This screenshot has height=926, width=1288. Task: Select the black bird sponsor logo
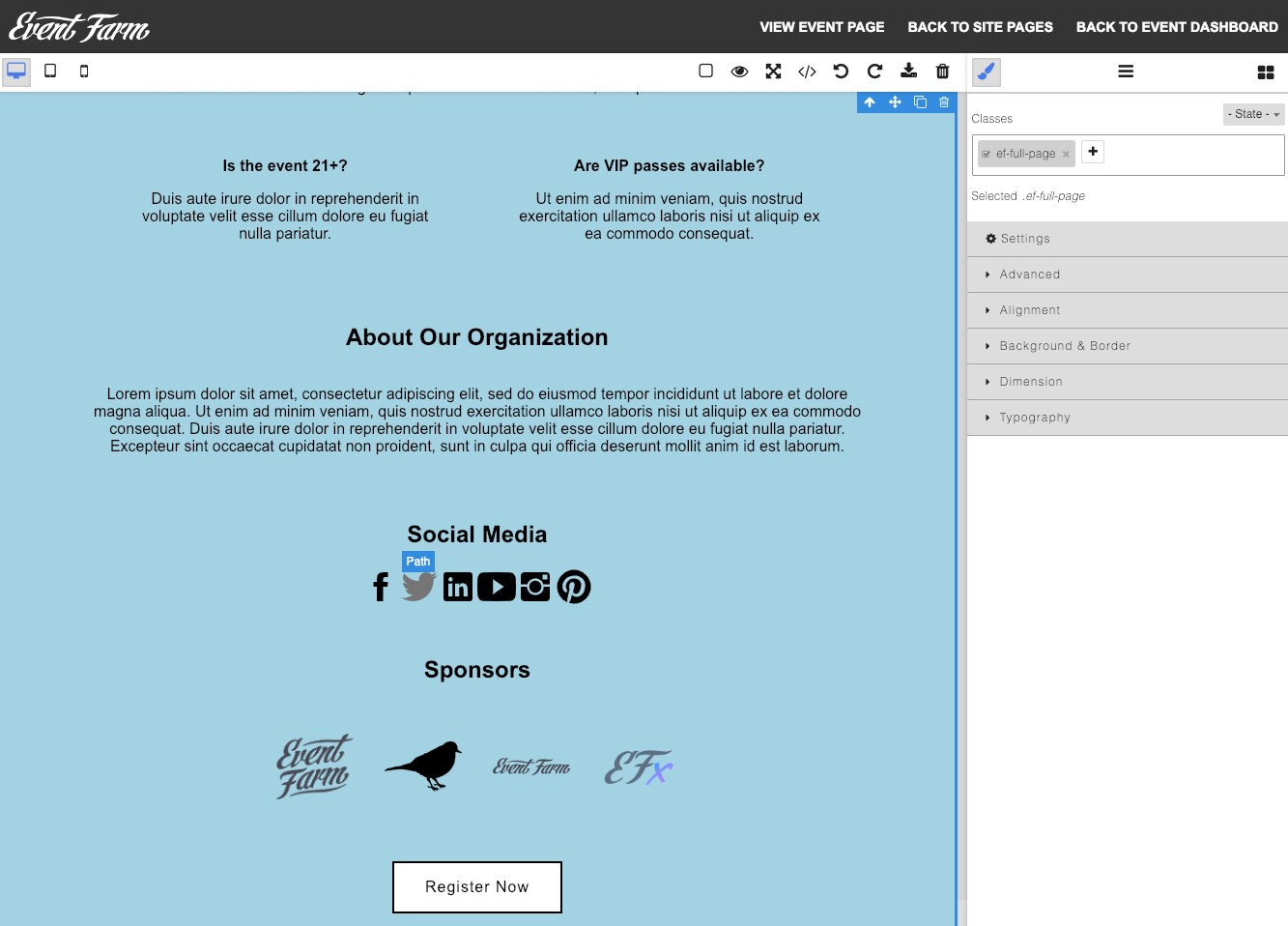click(423, 766)
